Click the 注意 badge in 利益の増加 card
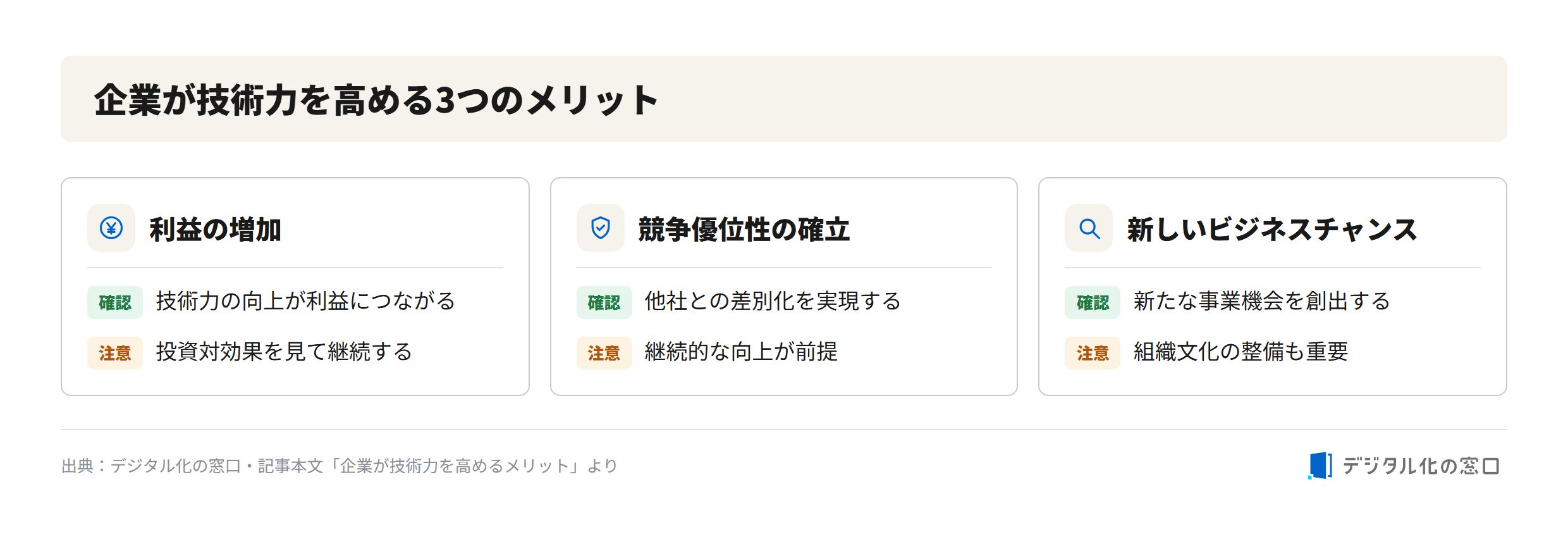This screenshot has height=539, width=1568. tap(115, 353)
